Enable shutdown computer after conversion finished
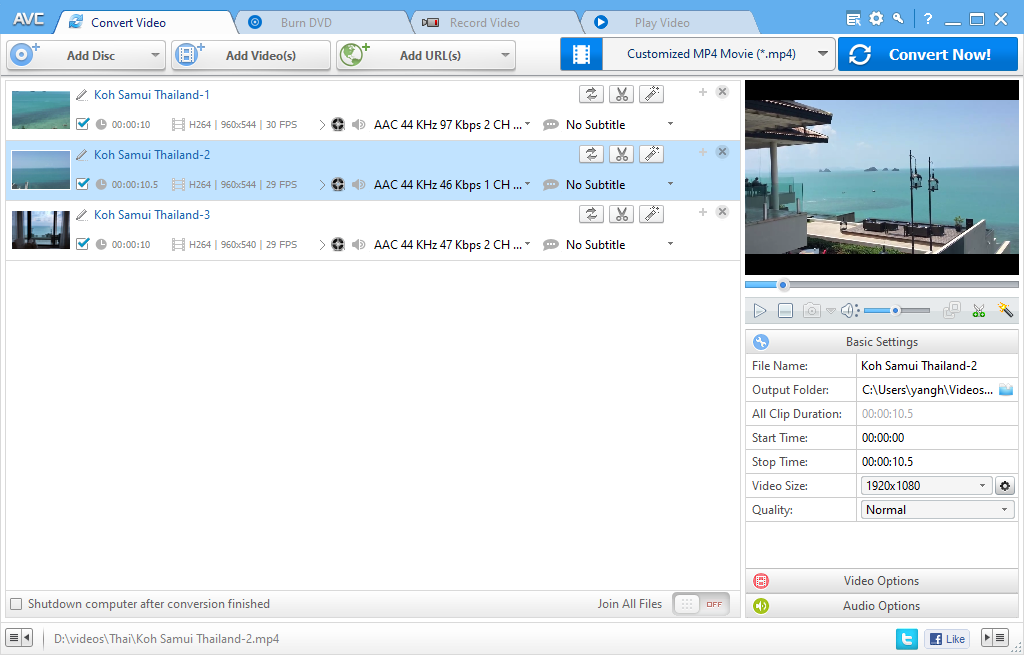1024x655 pixels. [16, 604]
